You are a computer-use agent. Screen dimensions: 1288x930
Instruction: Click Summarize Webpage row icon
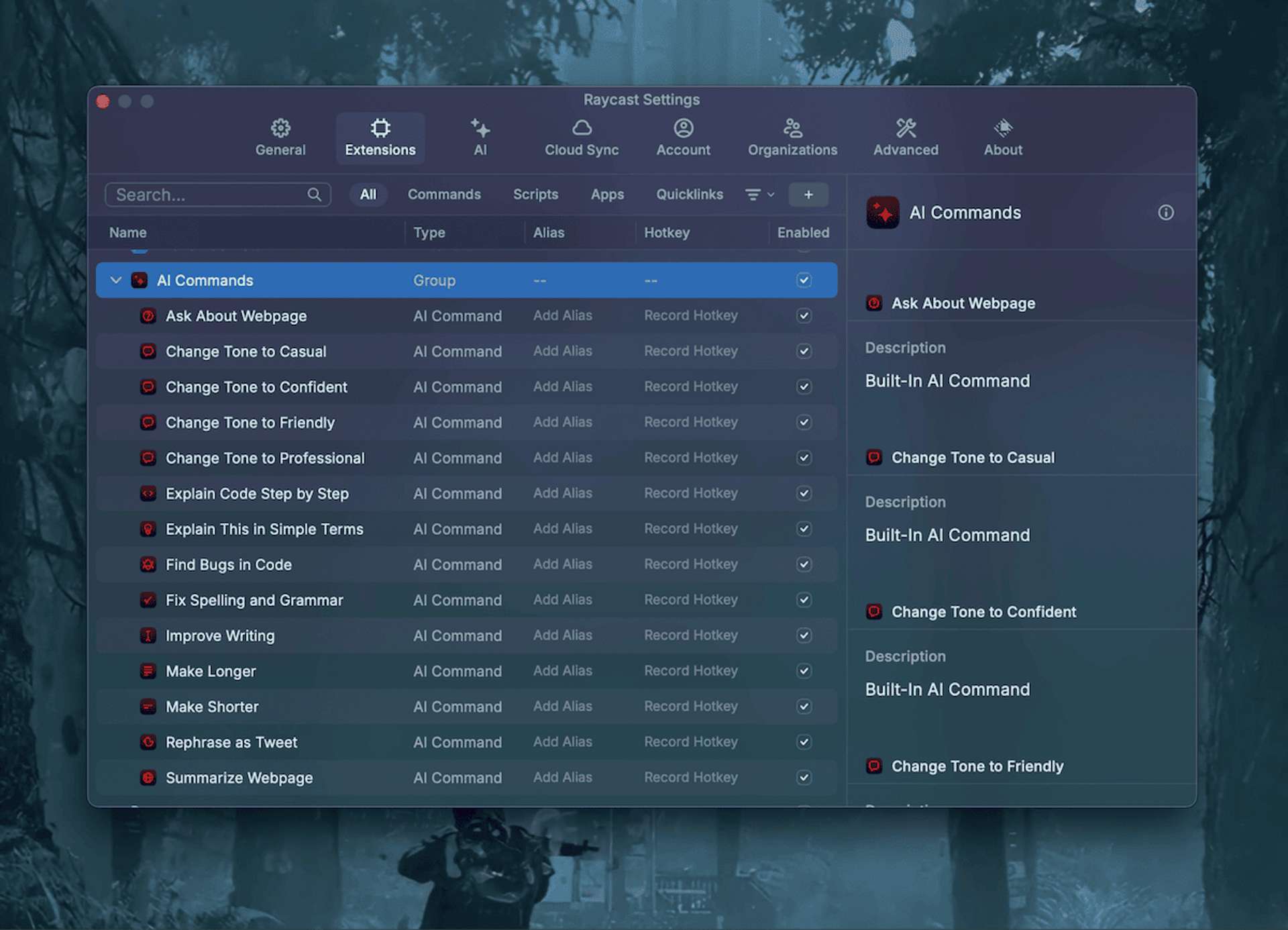point(148,778)
